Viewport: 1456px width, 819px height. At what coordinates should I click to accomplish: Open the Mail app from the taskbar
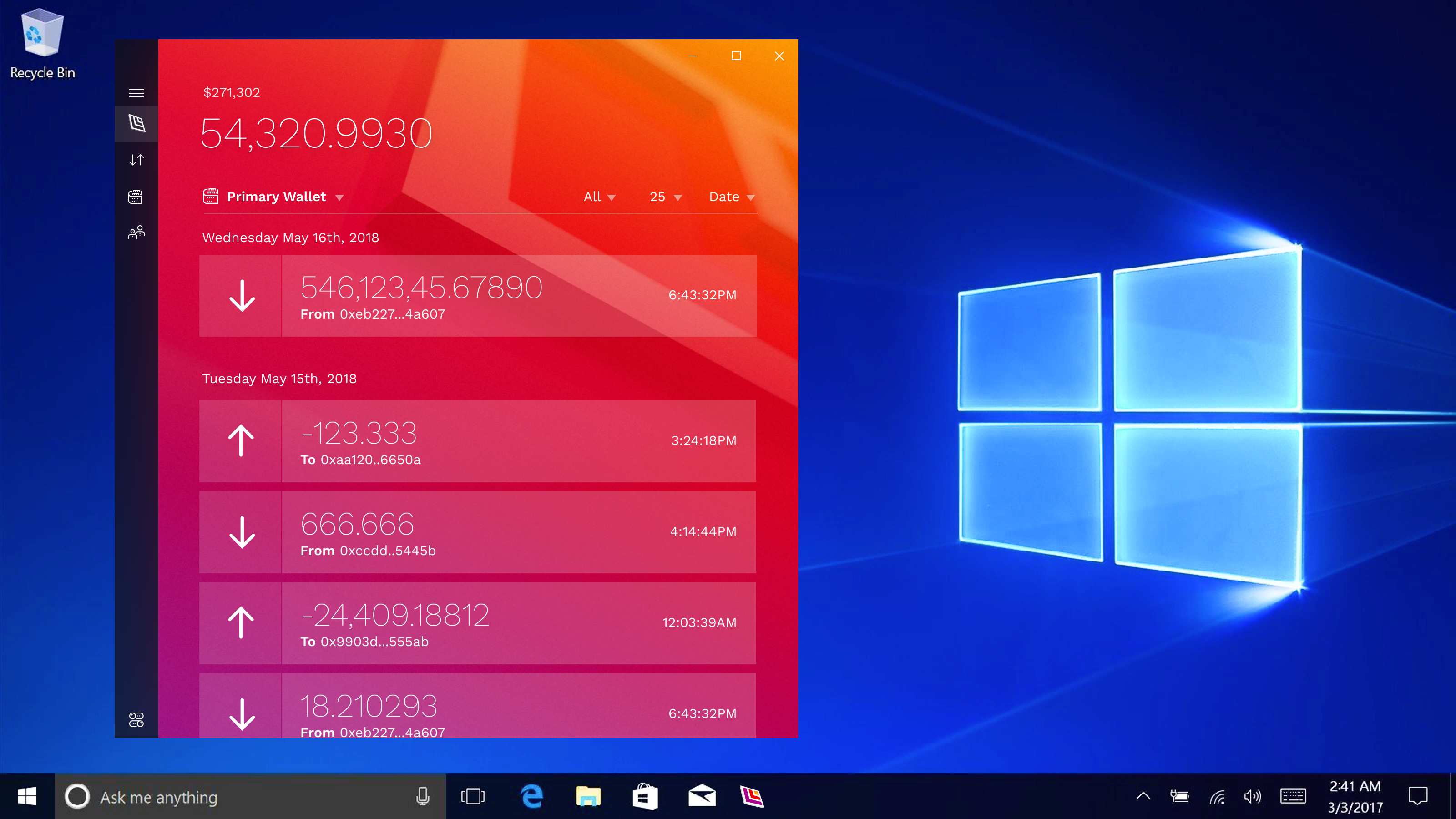pyautogui.click(x=702, y=796)
